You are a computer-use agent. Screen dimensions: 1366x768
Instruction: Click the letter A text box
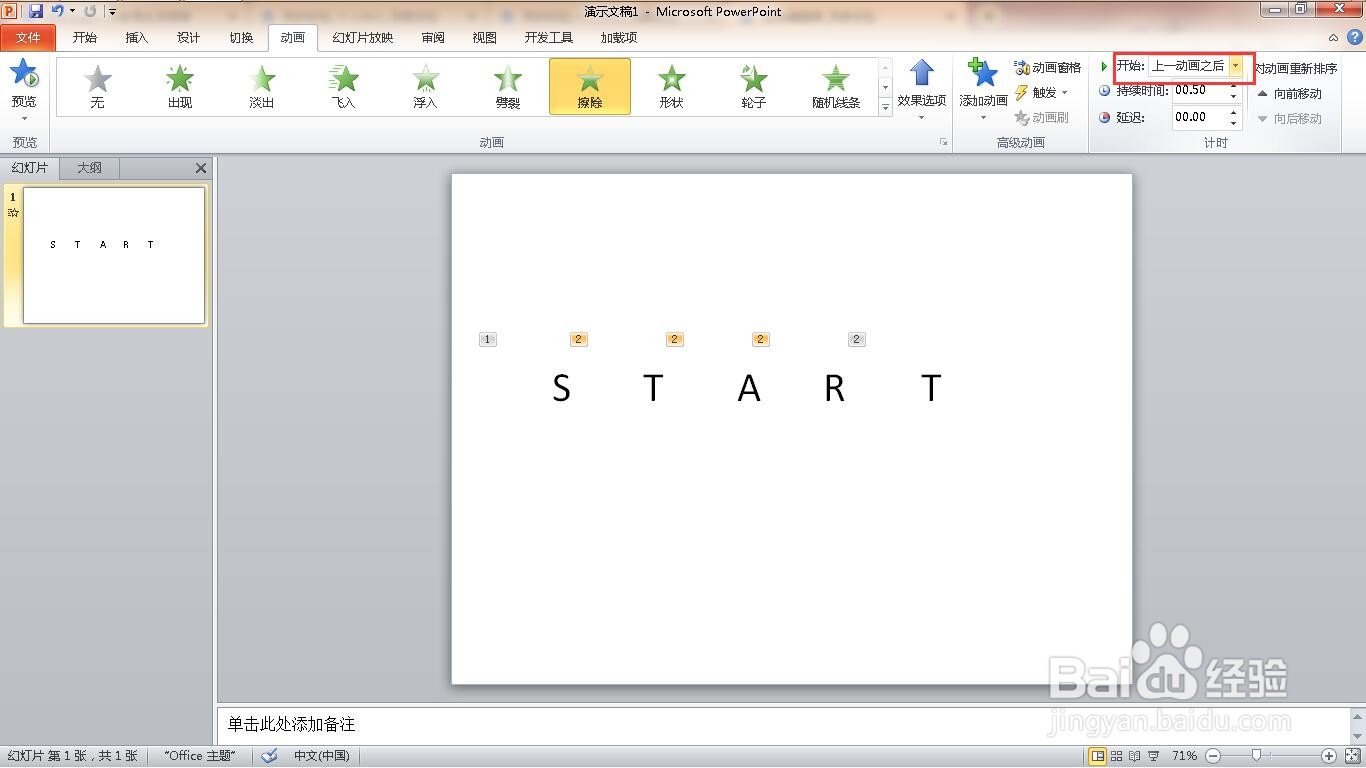749,388
